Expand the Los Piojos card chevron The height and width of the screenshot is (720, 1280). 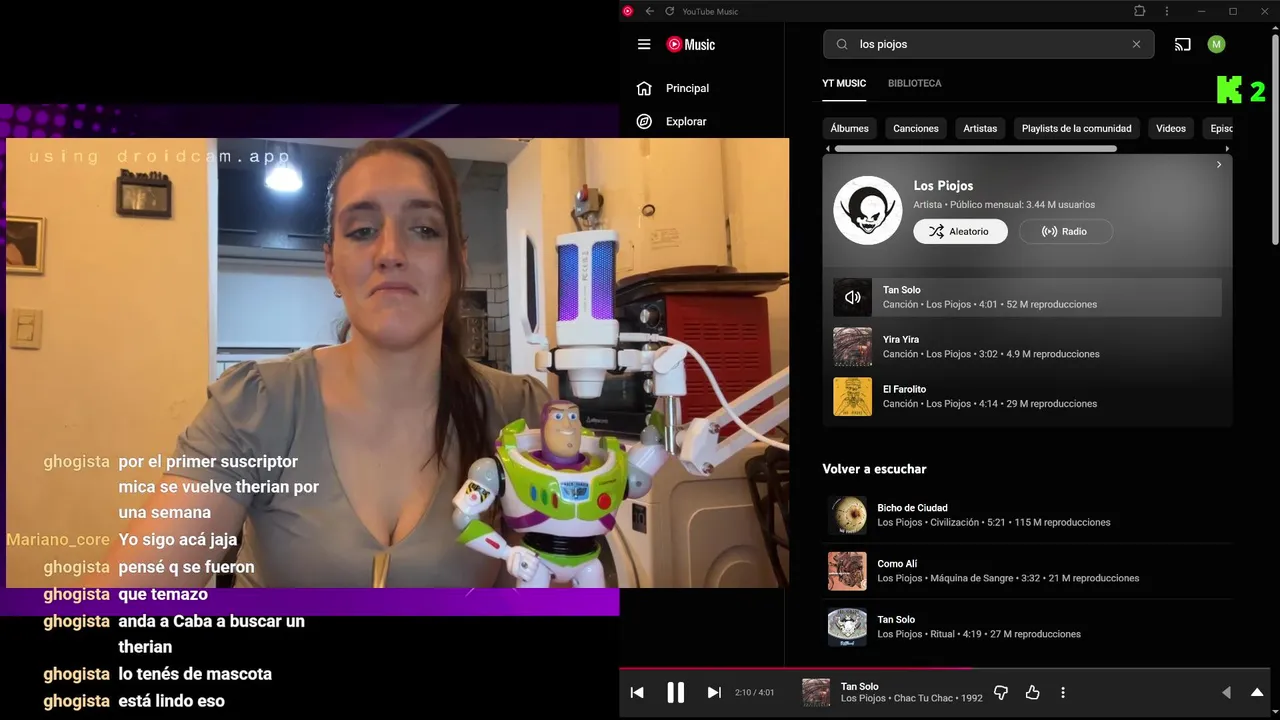[x=1218, y=165]
